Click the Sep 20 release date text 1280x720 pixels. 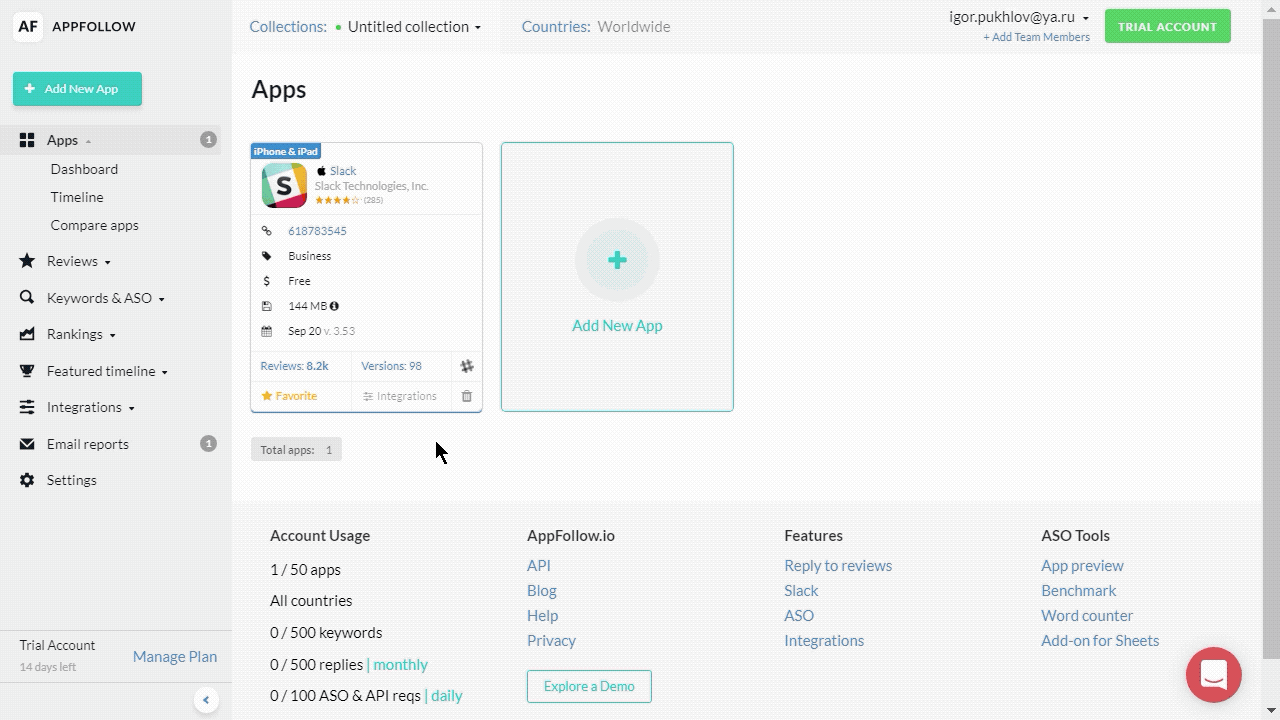[x=305, y=331]
